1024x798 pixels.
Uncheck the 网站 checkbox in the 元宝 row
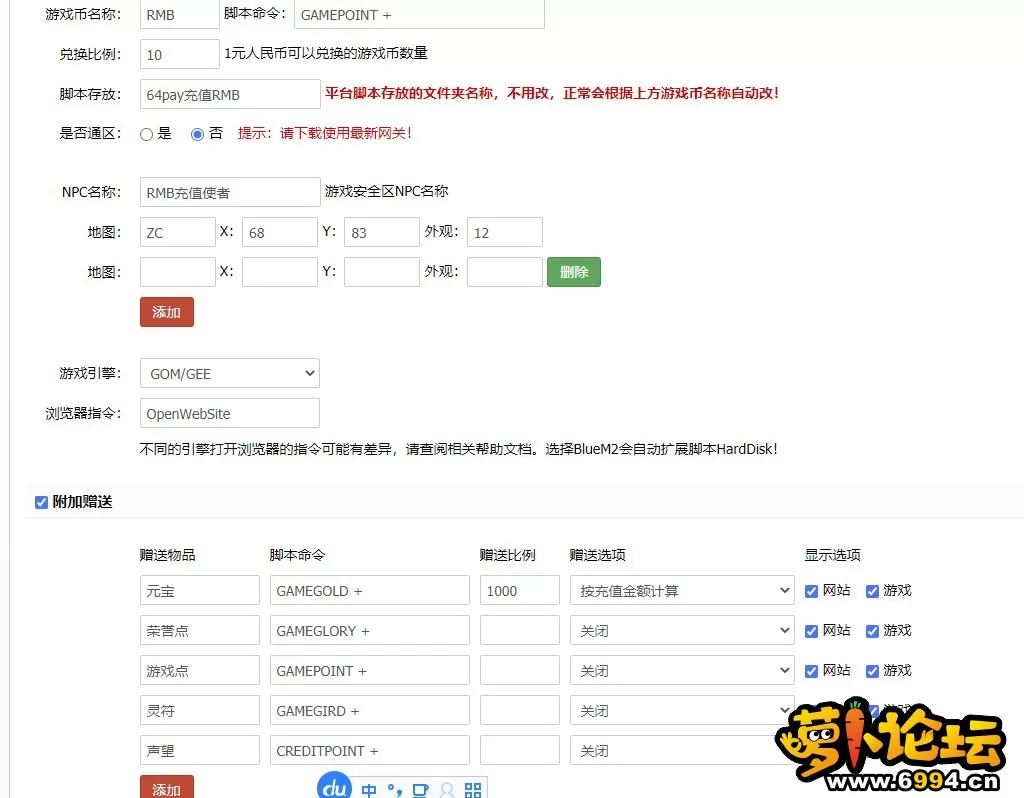click(810, 590)
